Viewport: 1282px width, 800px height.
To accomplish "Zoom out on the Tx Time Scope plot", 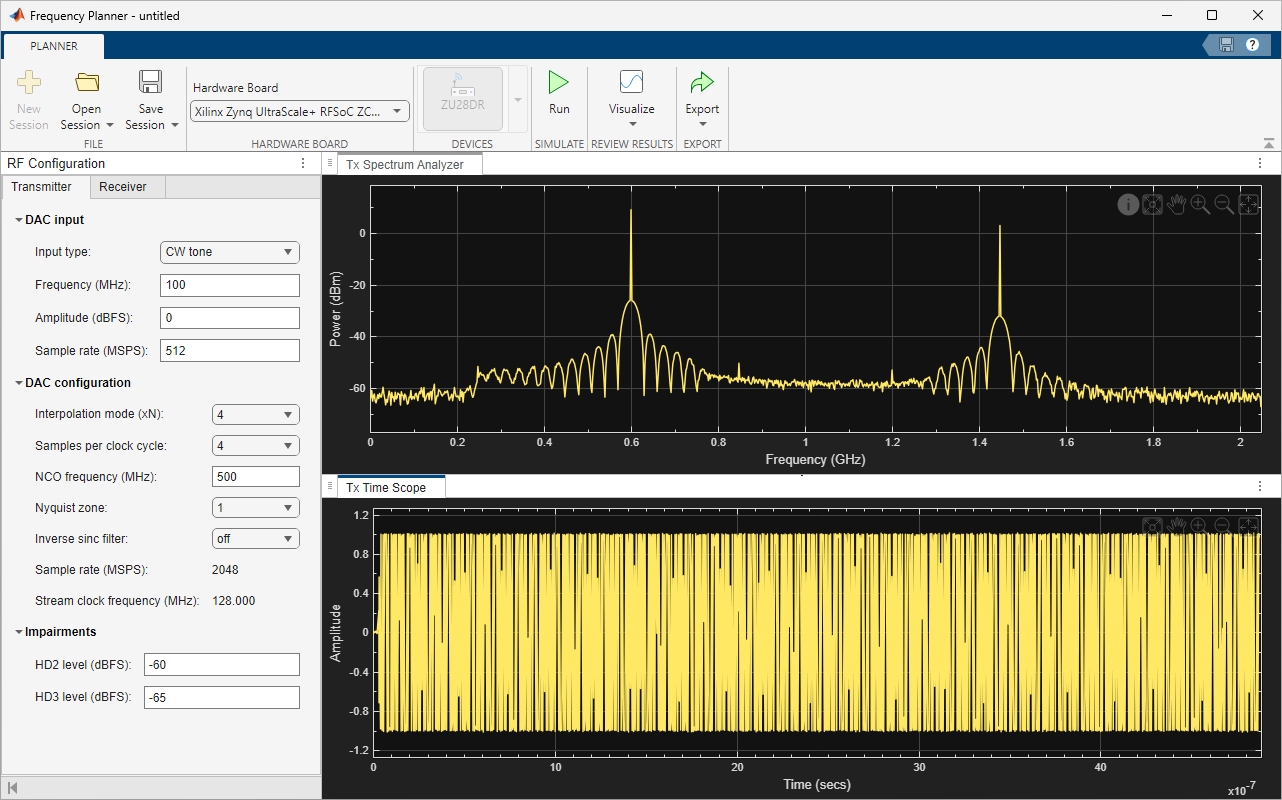I will point(1221,527).
